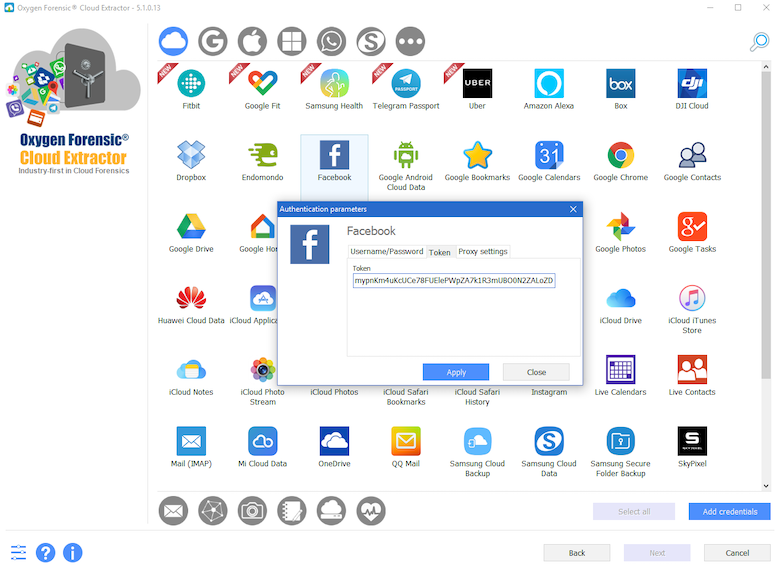This screenshot has width=780, height=570.
Task: Open the help question mark icon
Action: click(x=45, y=553)
